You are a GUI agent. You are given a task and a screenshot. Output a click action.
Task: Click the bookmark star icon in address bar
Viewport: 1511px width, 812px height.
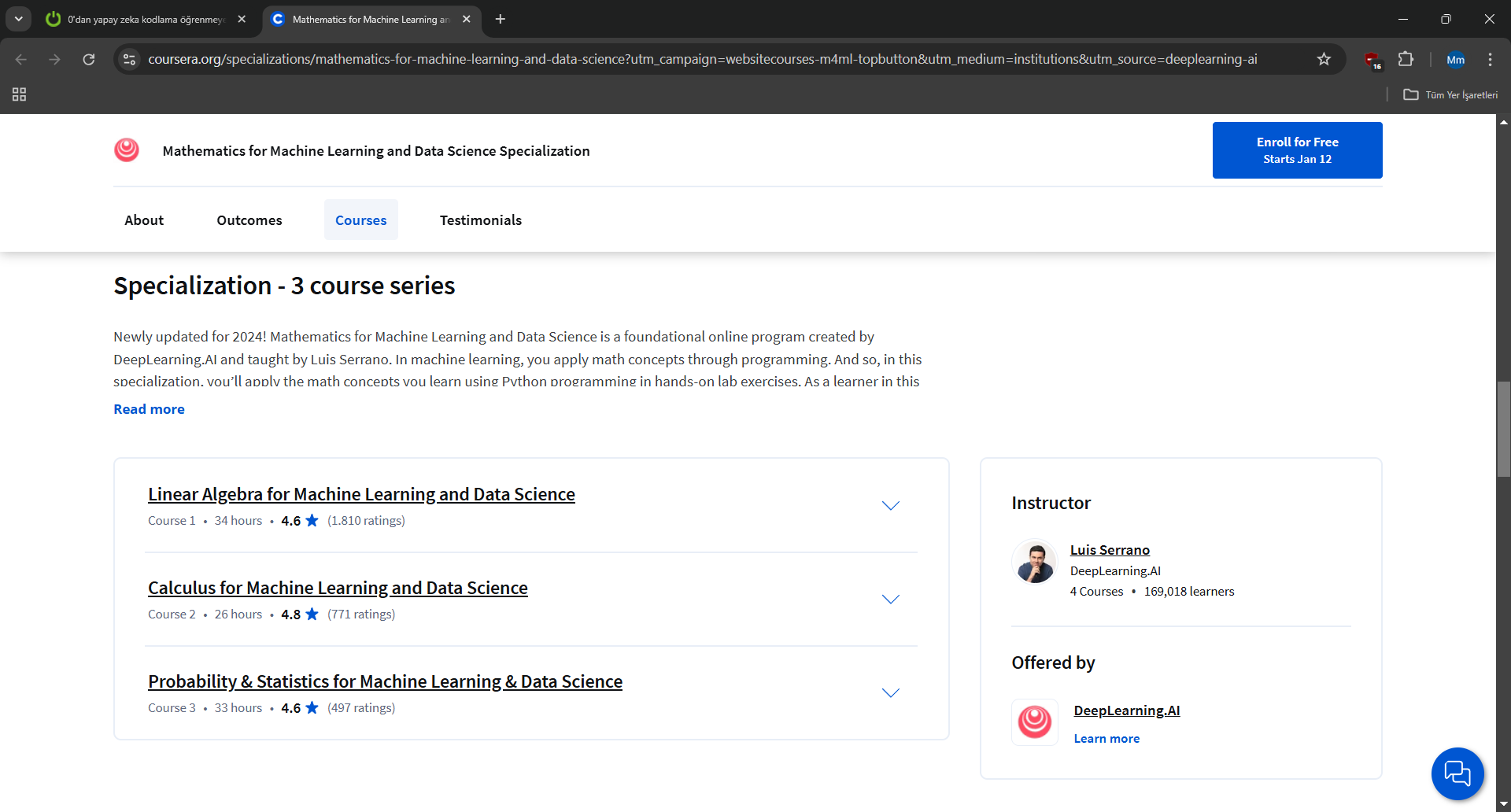(1324, 59)
